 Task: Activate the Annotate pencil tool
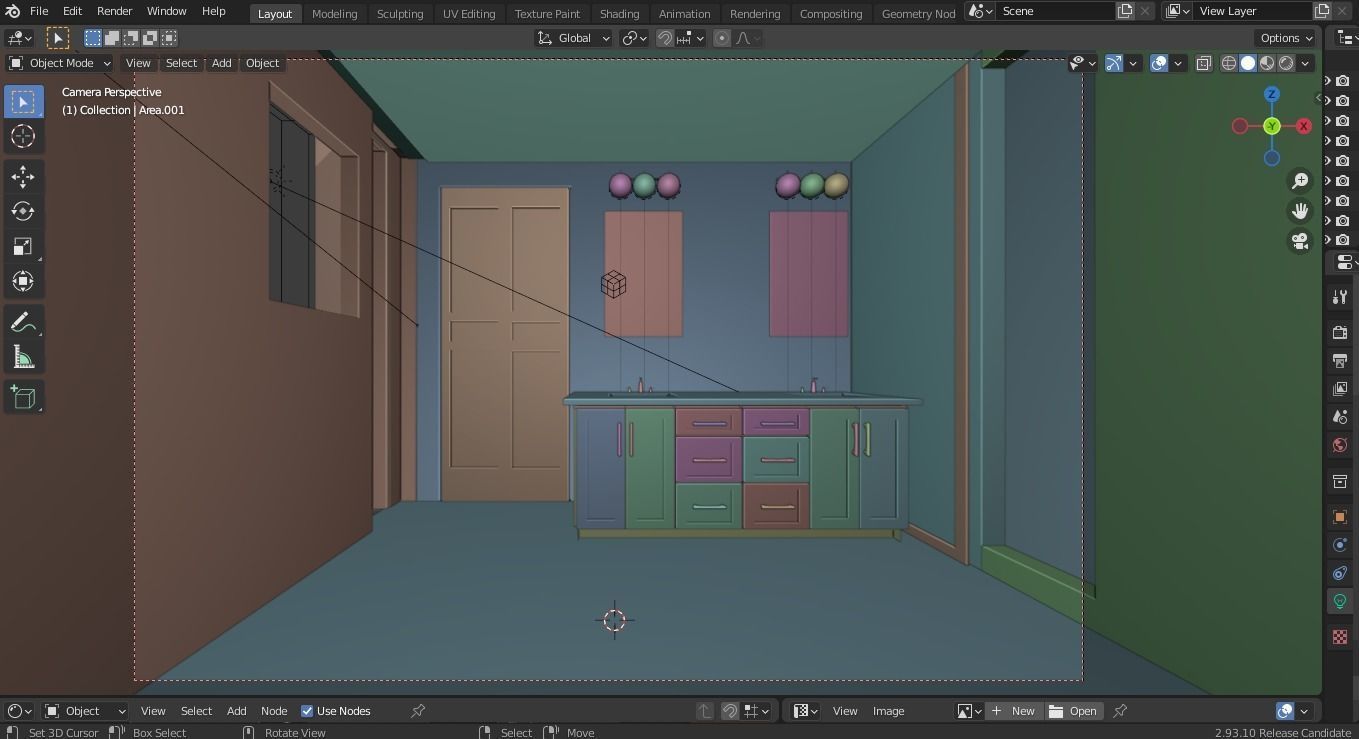pos(23,323)
